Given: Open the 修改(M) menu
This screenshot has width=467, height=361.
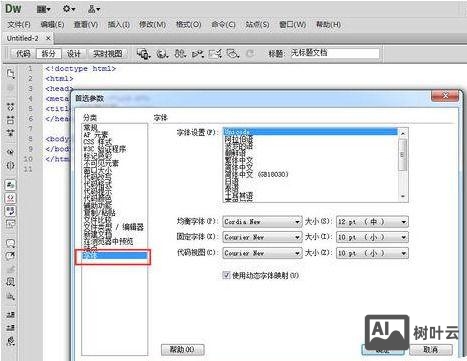Looking at the screenshot, I should coord(152,24).
